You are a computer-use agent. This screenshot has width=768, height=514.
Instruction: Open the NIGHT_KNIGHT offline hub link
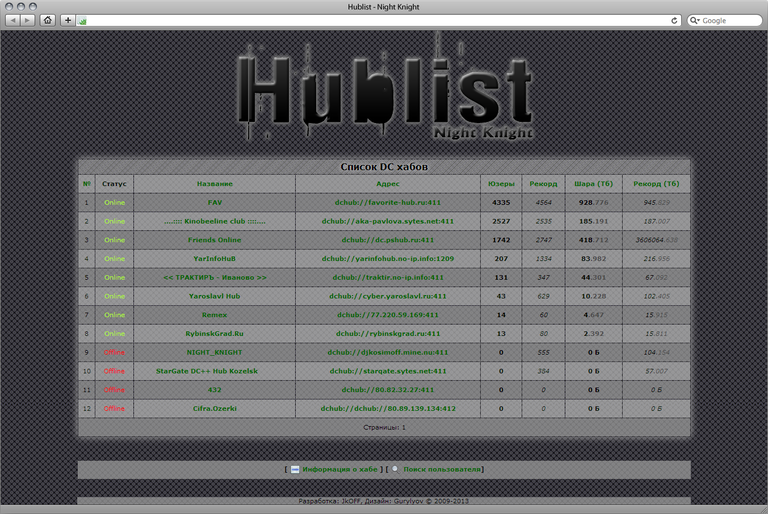tap(215, 352)
